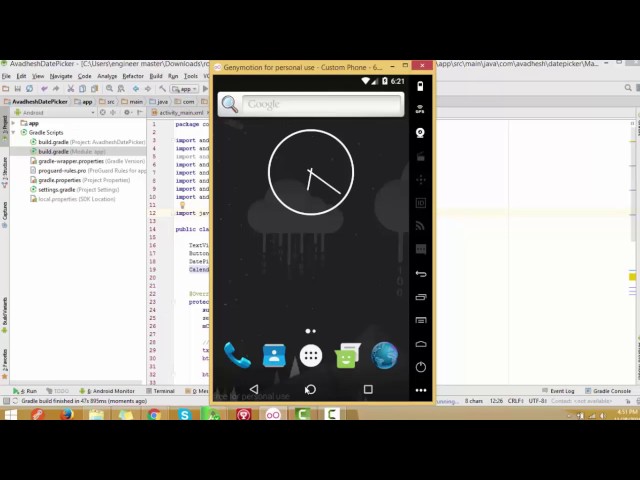The width and height of the screenshot is (640, 480).
Task: Click the src breadcrumb in navigation bar
Action: click(107, 102)
